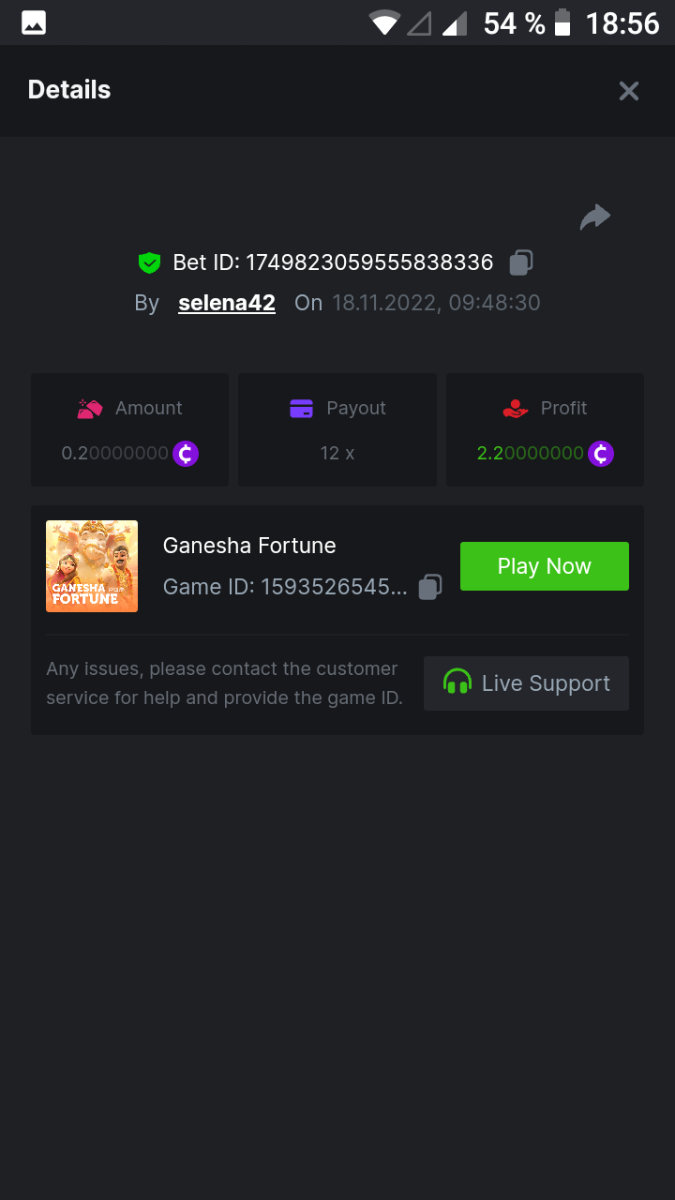Click the share arrow icon
The width and height of the screenshot is (675, 1200).
tap(595, 217)
